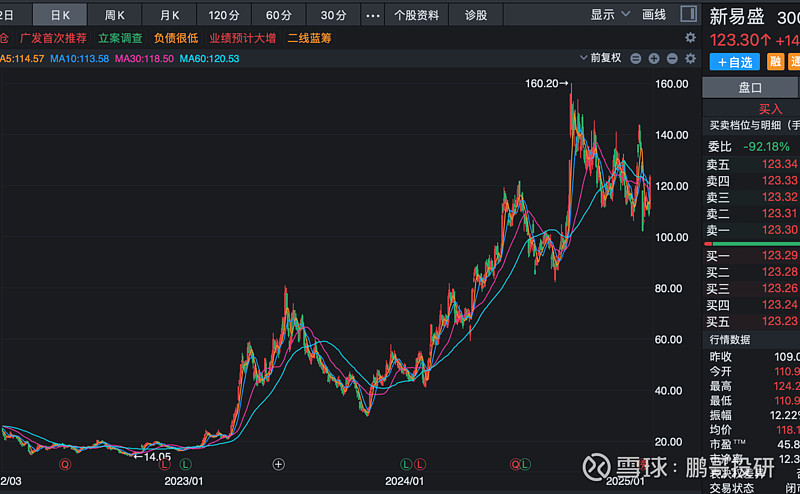The image size is (800, 494).
Task: Click the 卖一 price 123.30
Action: (779, 230)
